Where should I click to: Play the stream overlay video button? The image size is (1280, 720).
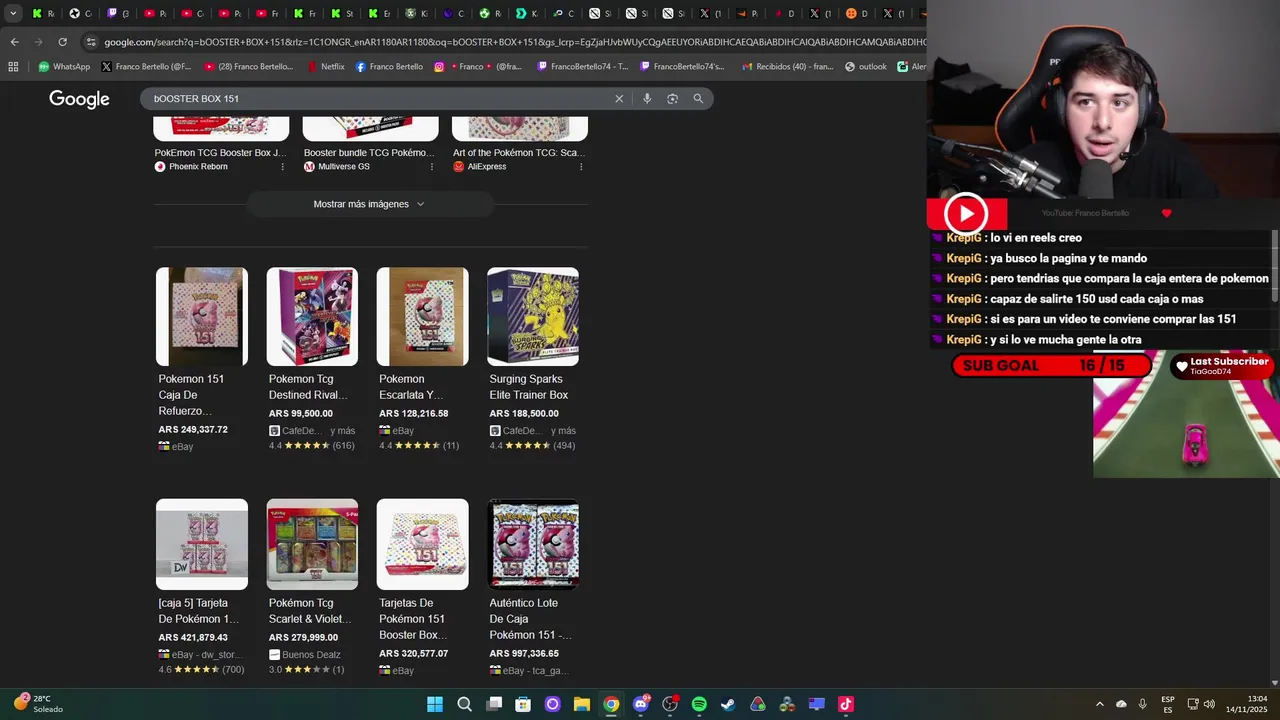point(965,213)
